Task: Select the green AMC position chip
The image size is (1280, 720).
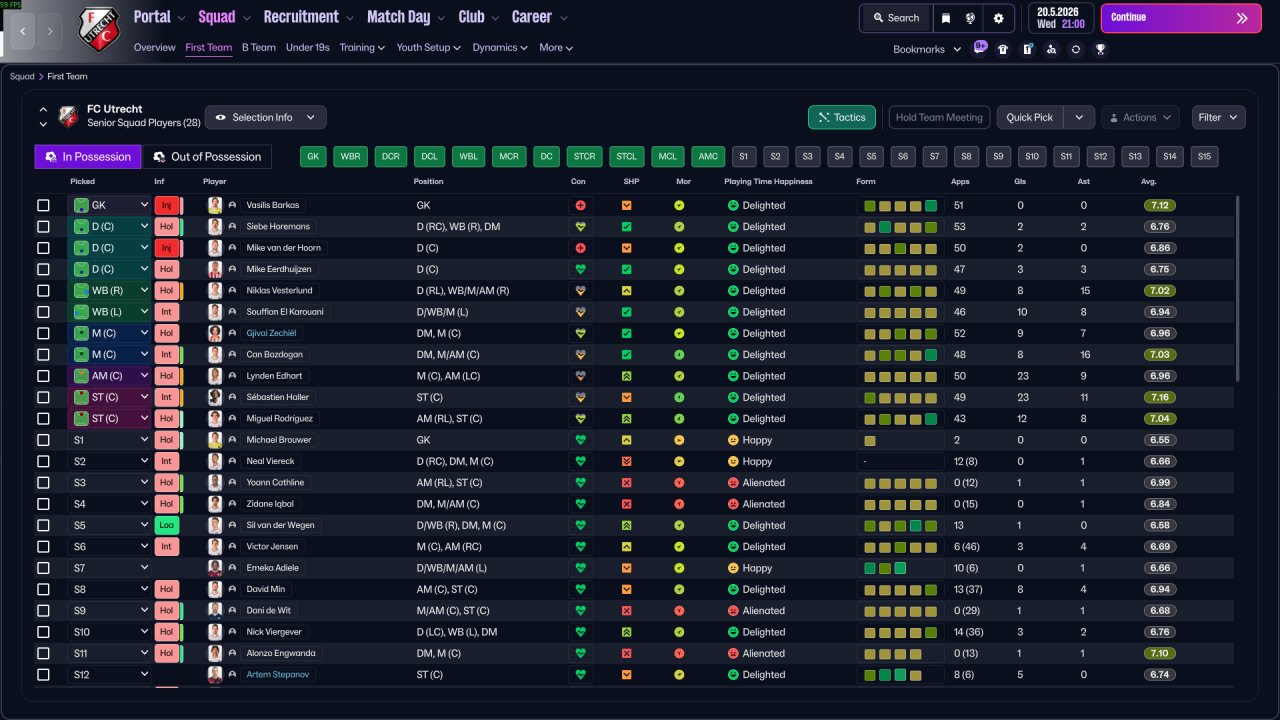Action: click(x=708, y=156)
